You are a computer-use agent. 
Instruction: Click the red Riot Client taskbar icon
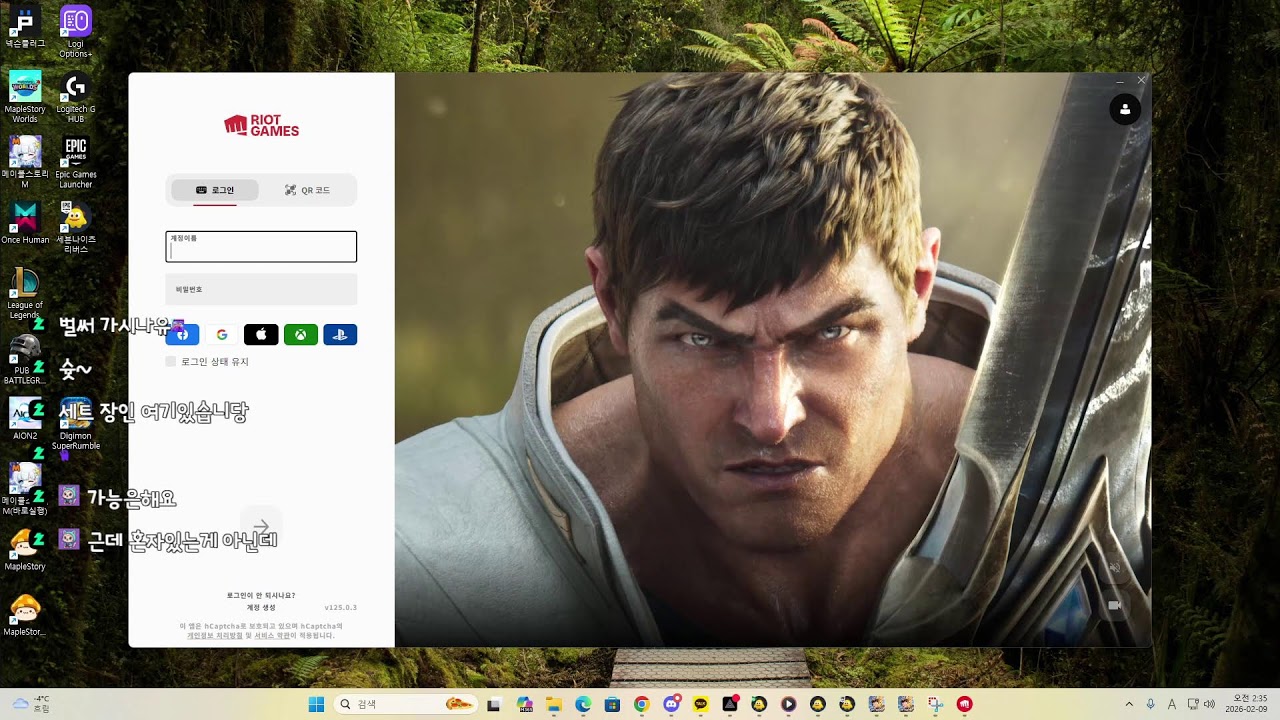[964, 704]
